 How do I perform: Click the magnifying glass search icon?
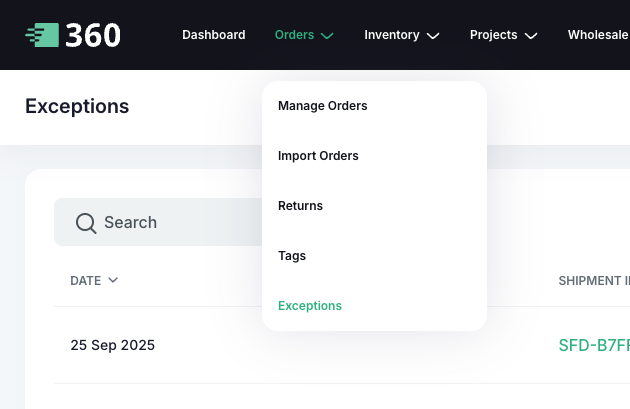click(86, 222)
